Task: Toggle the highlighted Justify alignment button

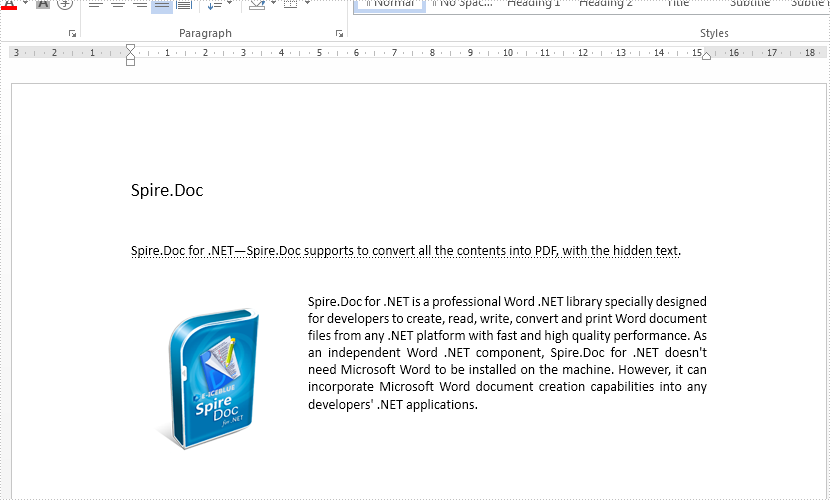Action: 162,5
